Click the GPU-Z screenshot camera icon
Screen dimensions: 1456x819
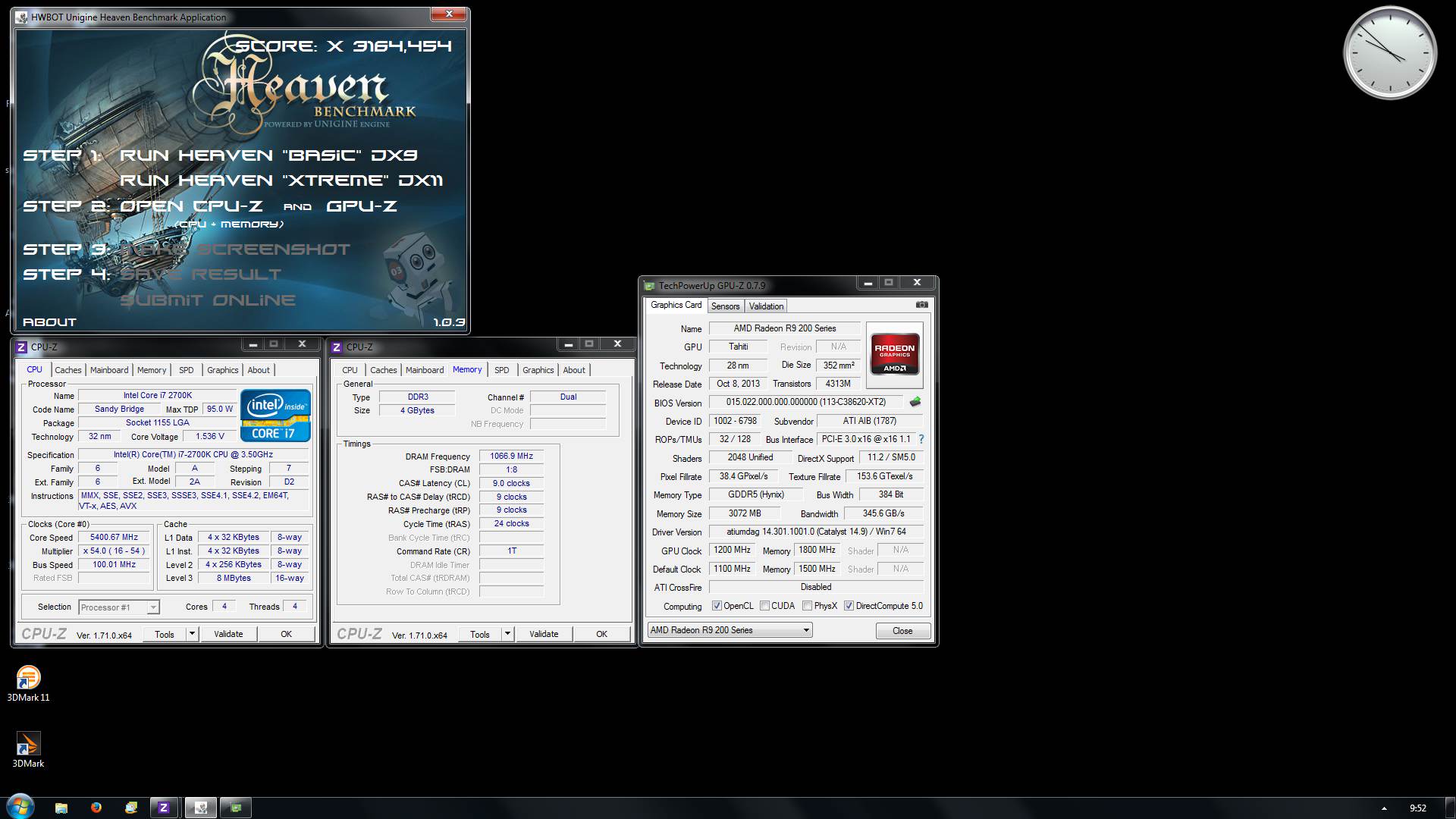tap(921, 305)
